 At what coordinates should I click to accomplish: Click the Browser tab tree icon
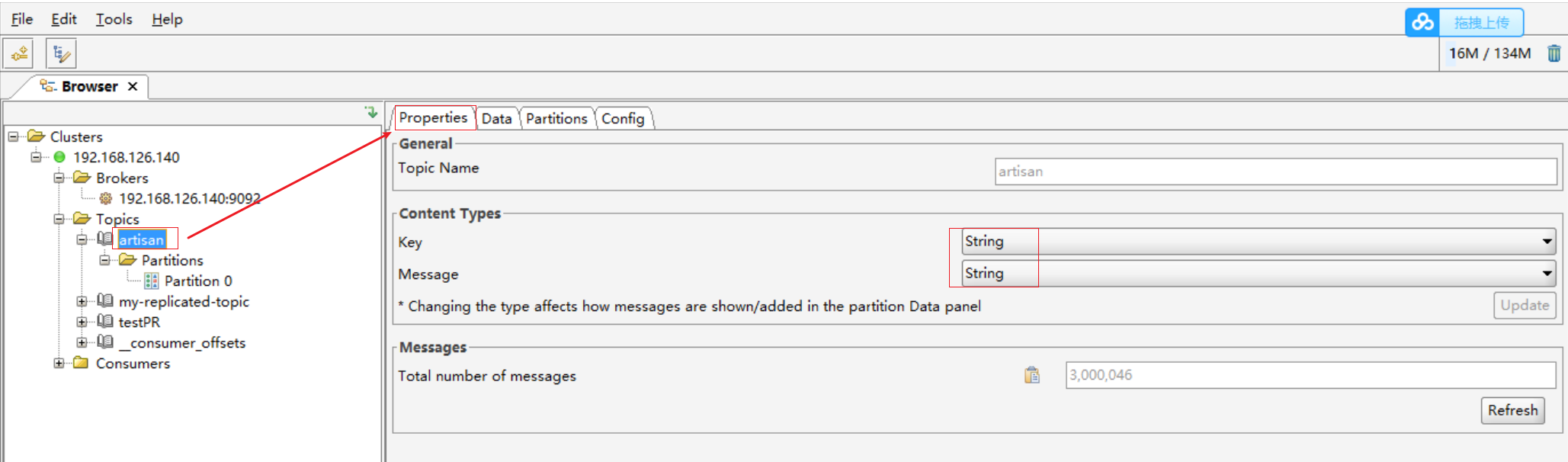click(48, 85)
